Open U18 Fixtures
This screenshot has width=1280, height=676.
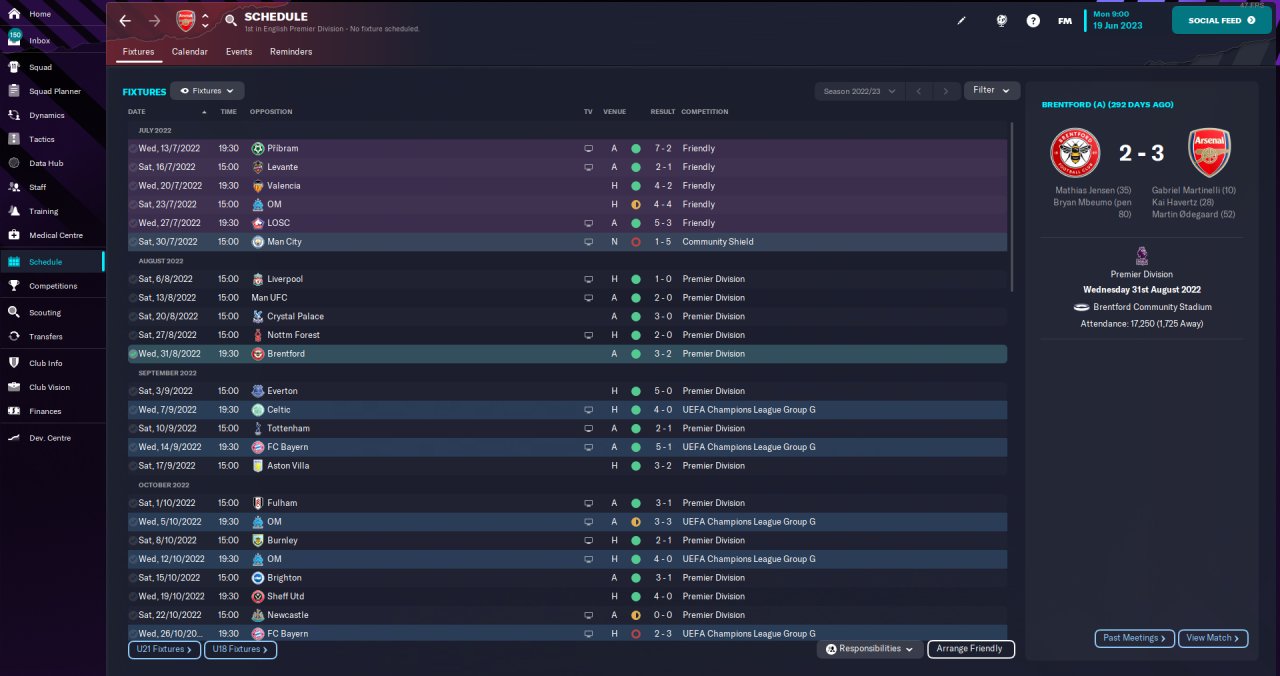[240, 650]
